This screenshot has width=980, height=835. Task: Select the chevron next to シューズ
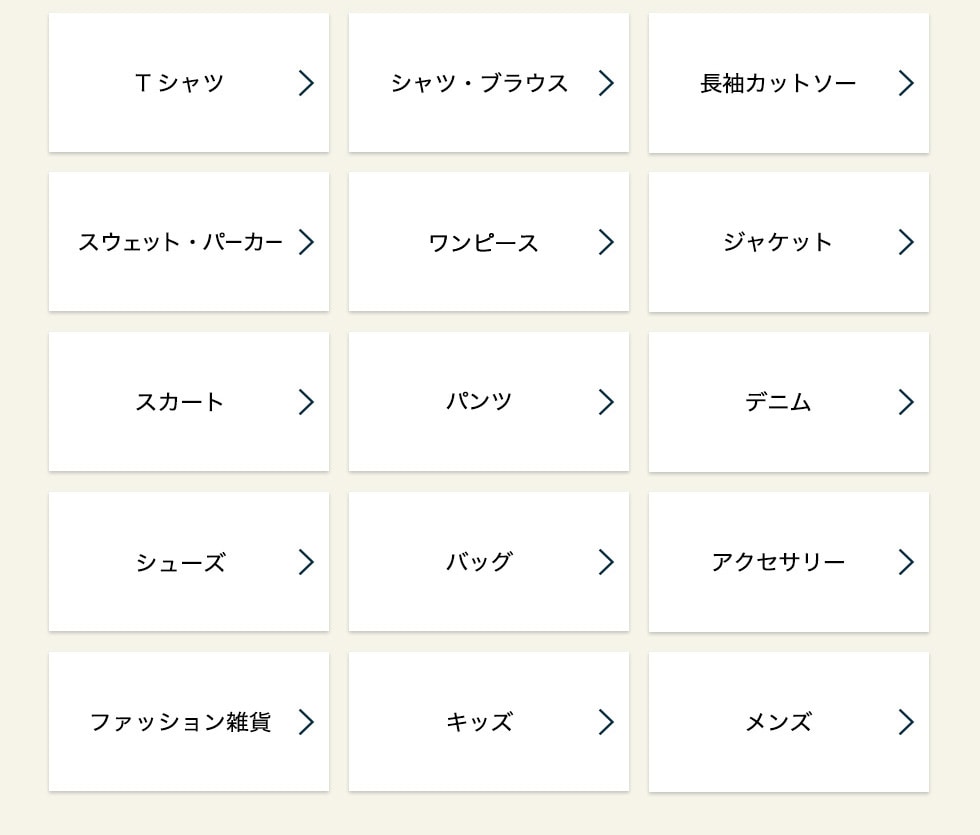click(306, 562)
